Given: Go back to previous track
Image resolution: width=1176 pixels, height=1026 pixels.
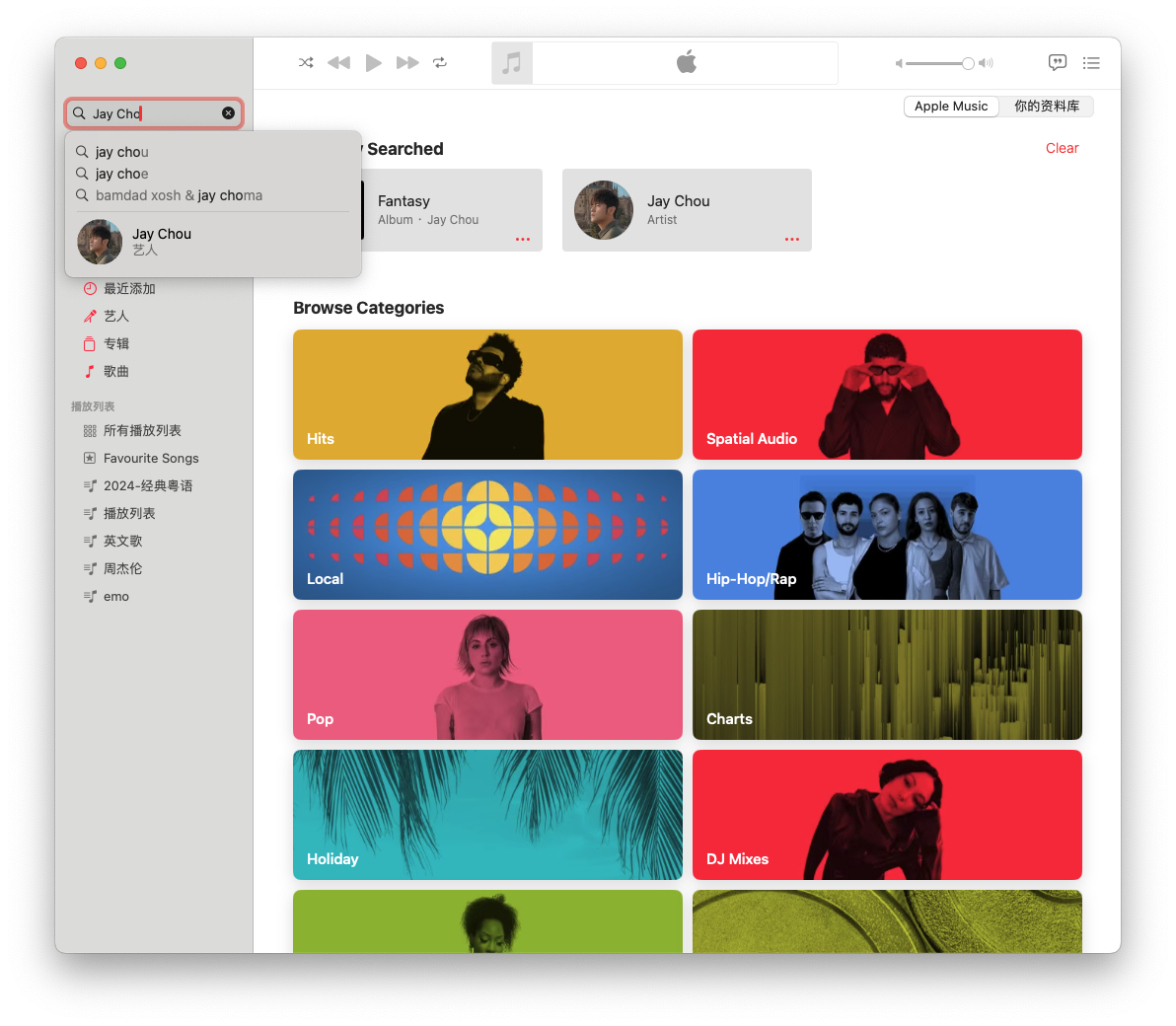Looking at the screenshot, I should (x=338, y=63).
